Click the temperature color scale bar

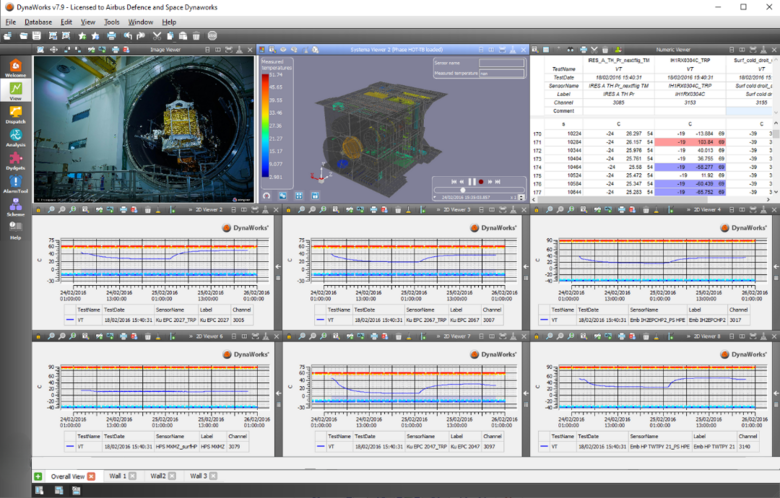tap(266, 125)
